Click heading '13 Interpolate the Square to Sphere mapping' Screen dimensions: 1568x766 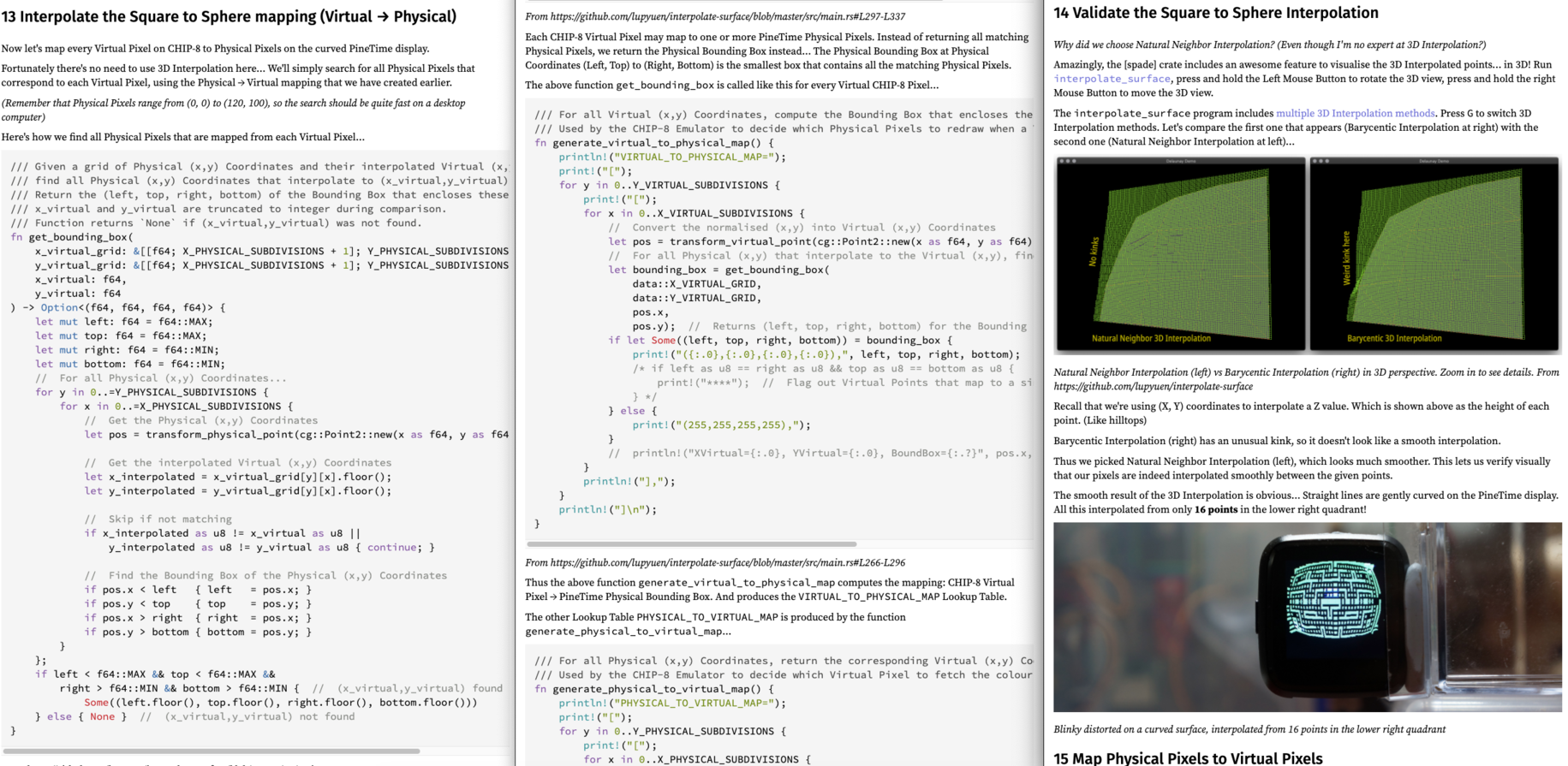[x=229, y=16]
